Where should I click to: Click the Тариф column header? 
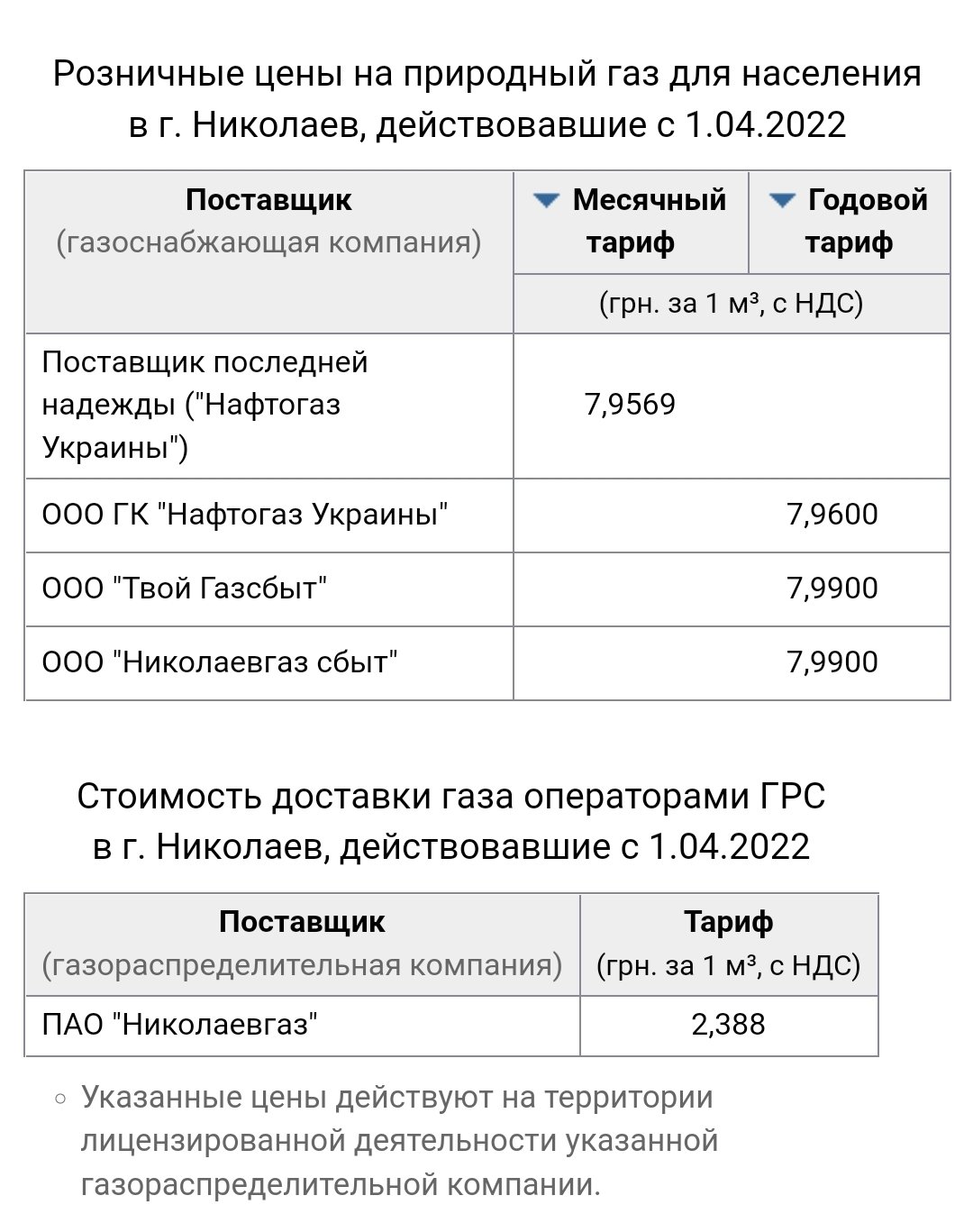[x=728, y=944]
